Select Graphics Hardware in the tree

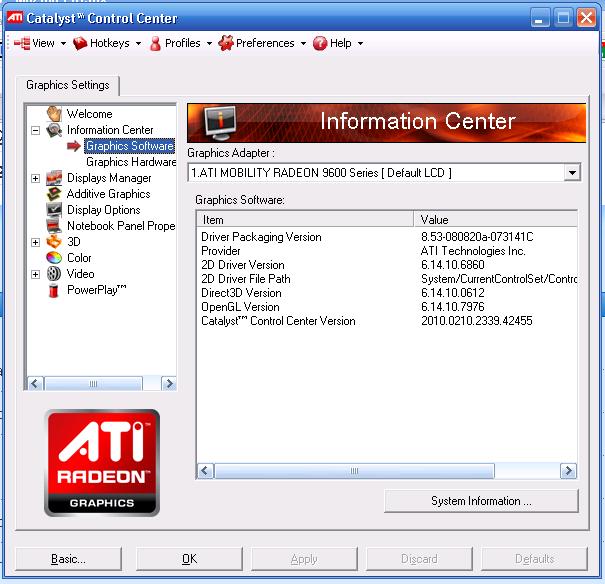tap(131, 162)
